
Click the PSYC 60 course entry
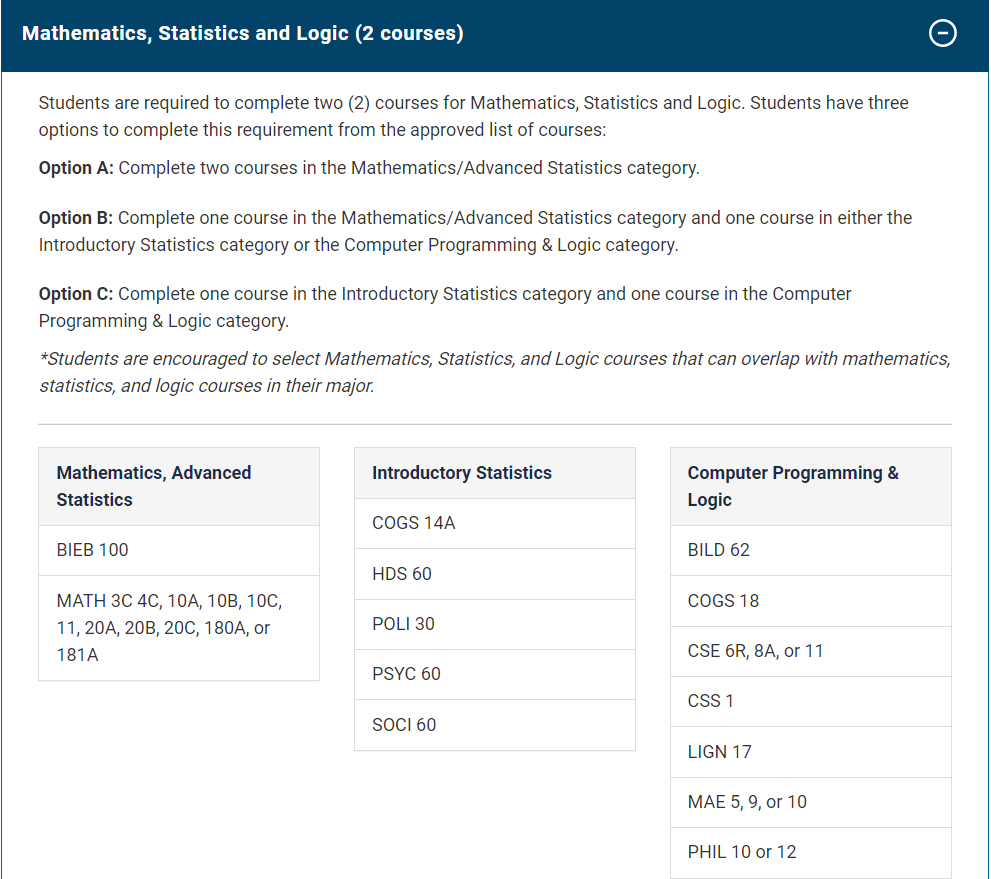click(406, 674)
